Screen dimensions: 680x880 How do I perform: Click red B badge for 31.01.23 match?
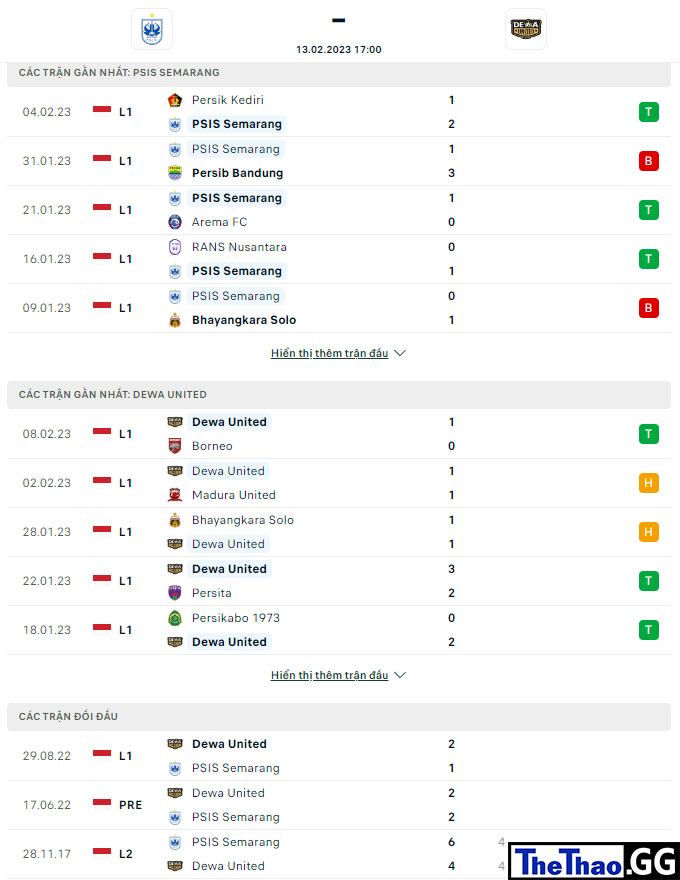(x=649, y=161)
